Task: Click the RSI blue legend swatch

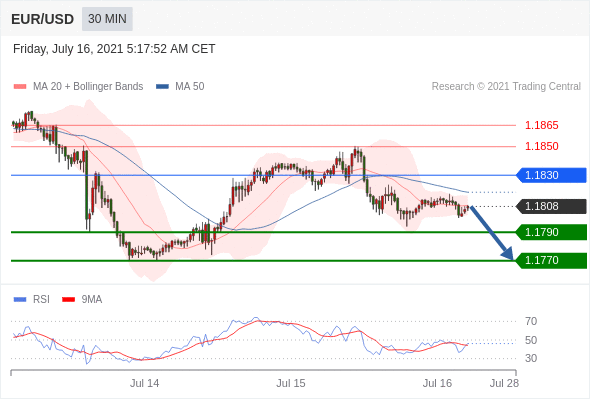Action: pos(20,300)
